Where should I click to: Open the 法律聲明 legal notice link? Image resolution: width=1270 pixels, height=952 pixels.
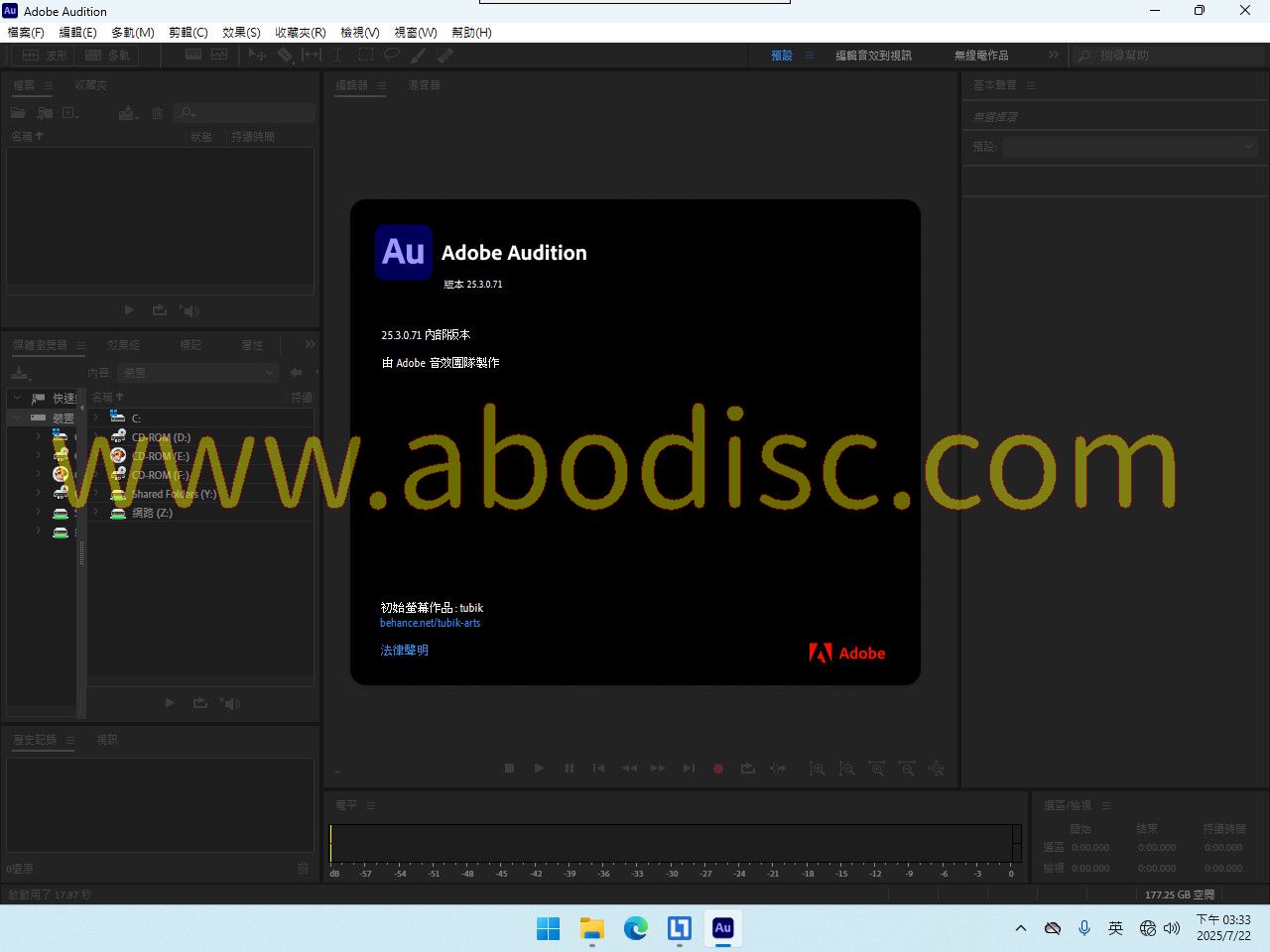pos(404,651)
